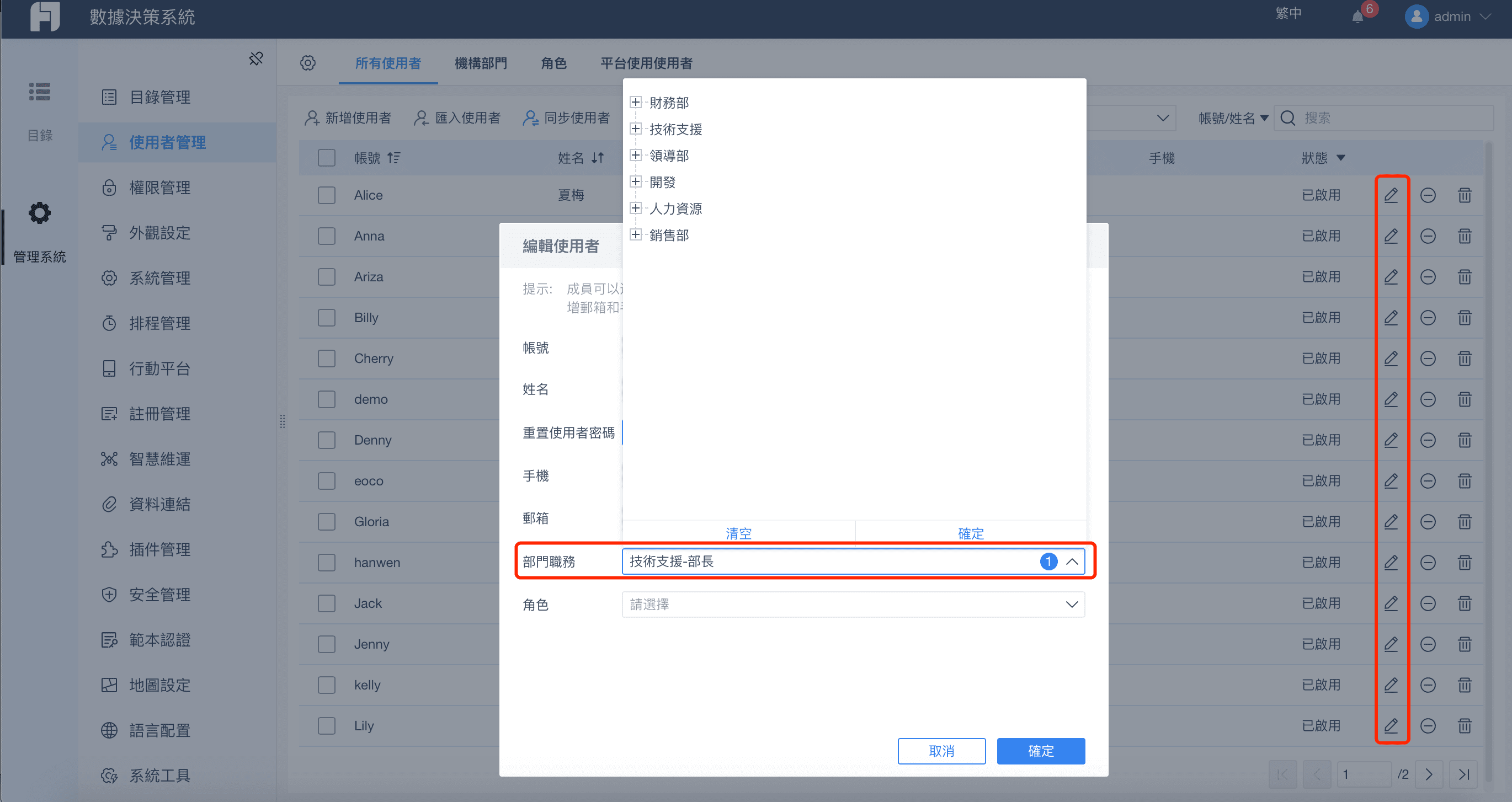Click 匯入使用者 button
The width and height of the screenshot is (1512, 802).
tap(457, 118)
